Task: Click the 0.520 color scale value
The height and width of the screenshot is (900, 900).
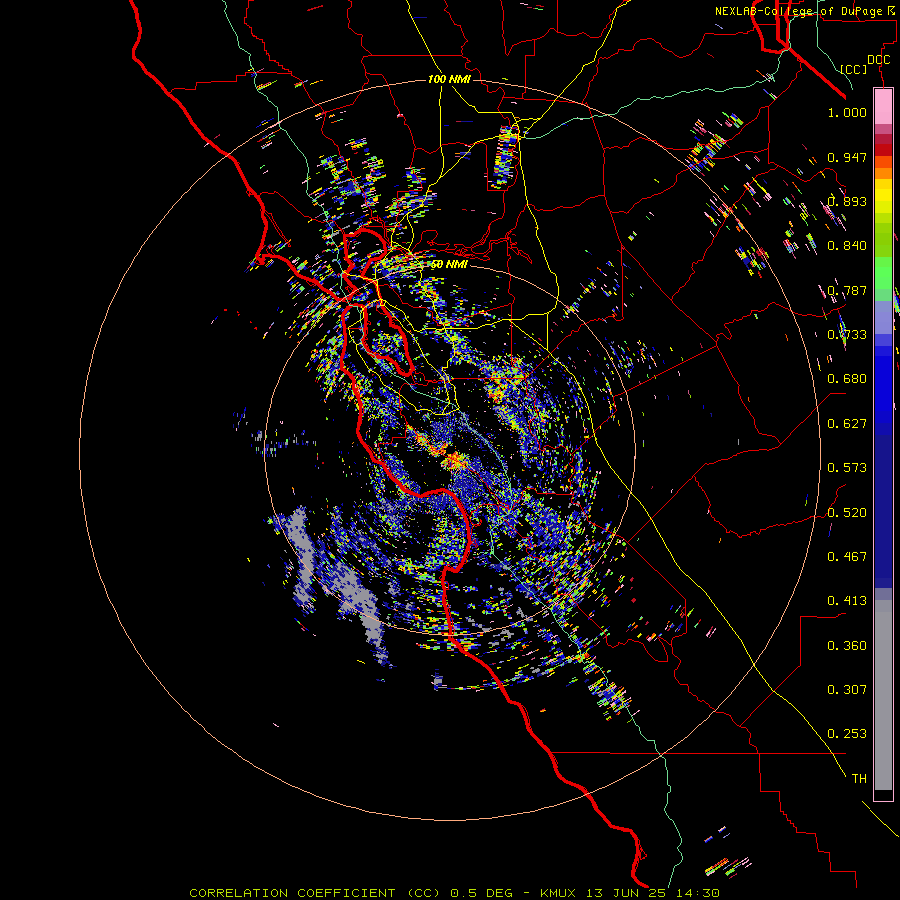Action: coord(847,513)
